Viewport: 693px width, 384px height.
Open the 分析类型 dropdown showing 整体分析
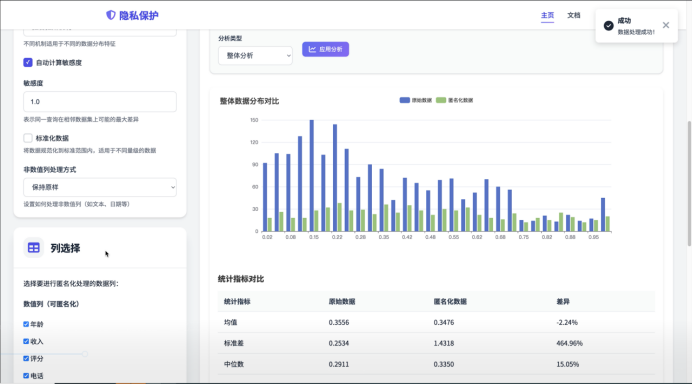[255, 56]
